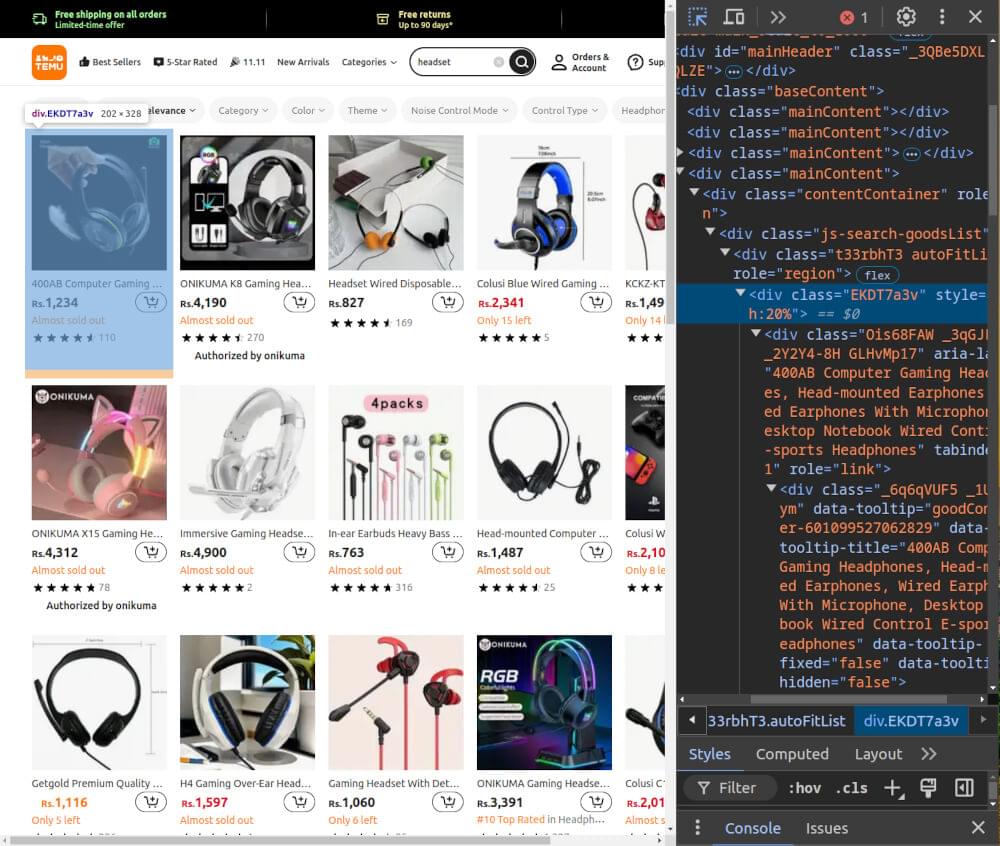Image resolution: width=1000 pixels, height=846 pixels.
Task: Toggle :hov element state pseudo-classes
Action: [805, 788]
